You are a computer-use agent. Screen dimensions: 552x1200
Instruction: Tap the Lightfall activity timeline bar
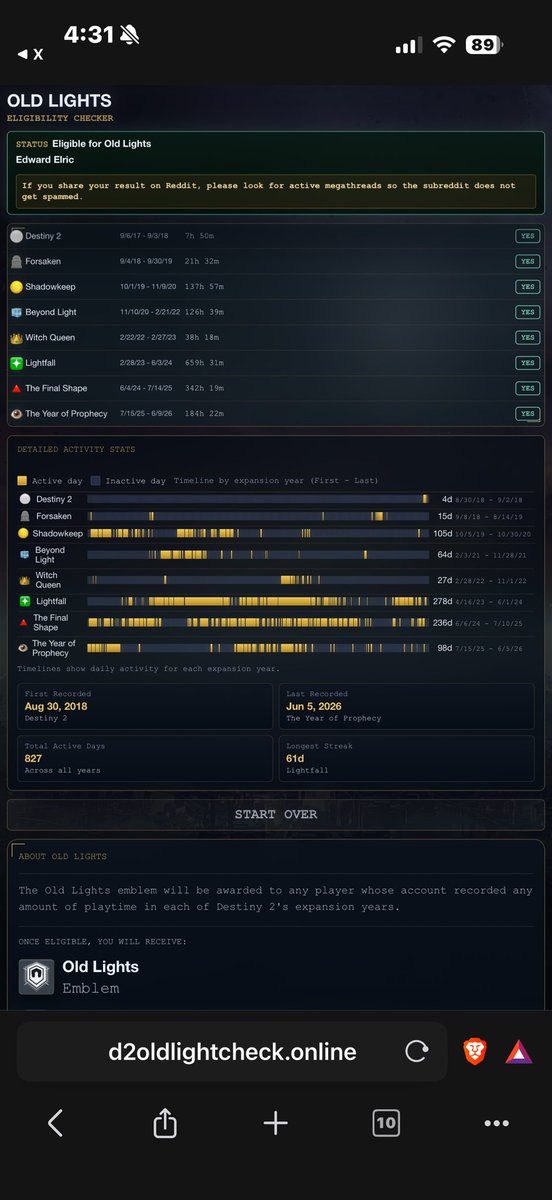[x=258, y=601]
